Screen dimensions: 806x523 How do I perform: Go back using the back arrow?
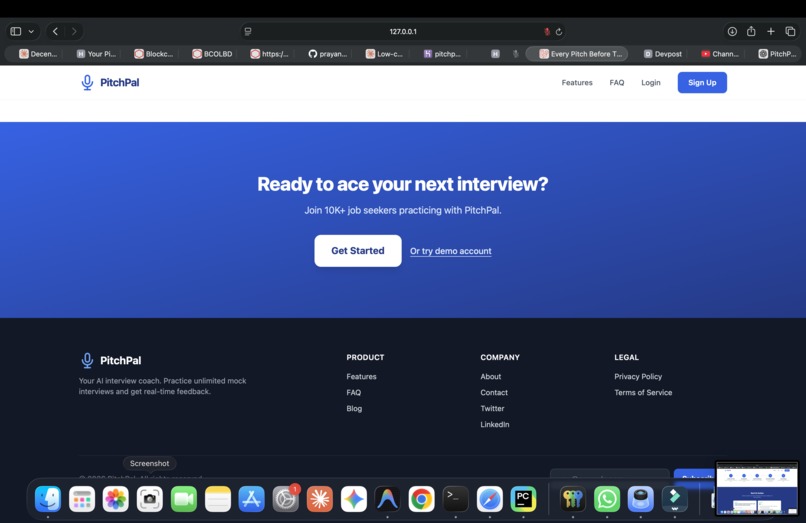coord(56,31)
